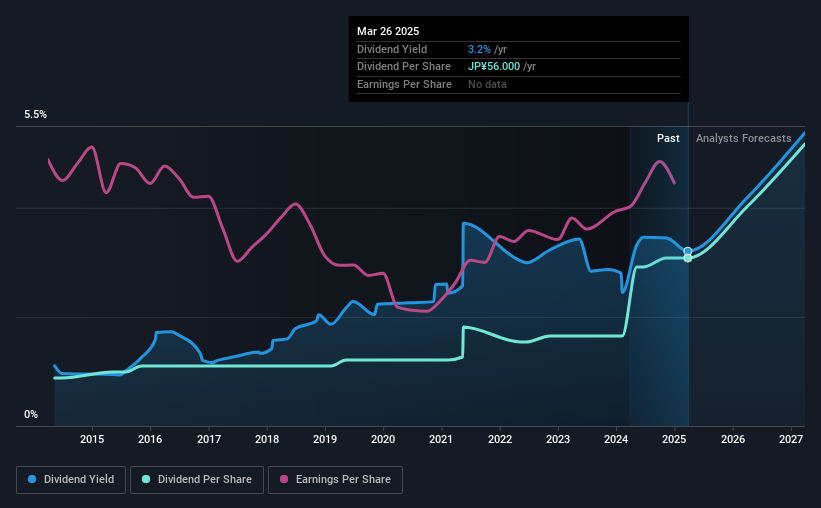The image size is (821, 508).
Task: Click the 2027 x-axis label
Action: (791, 439)
